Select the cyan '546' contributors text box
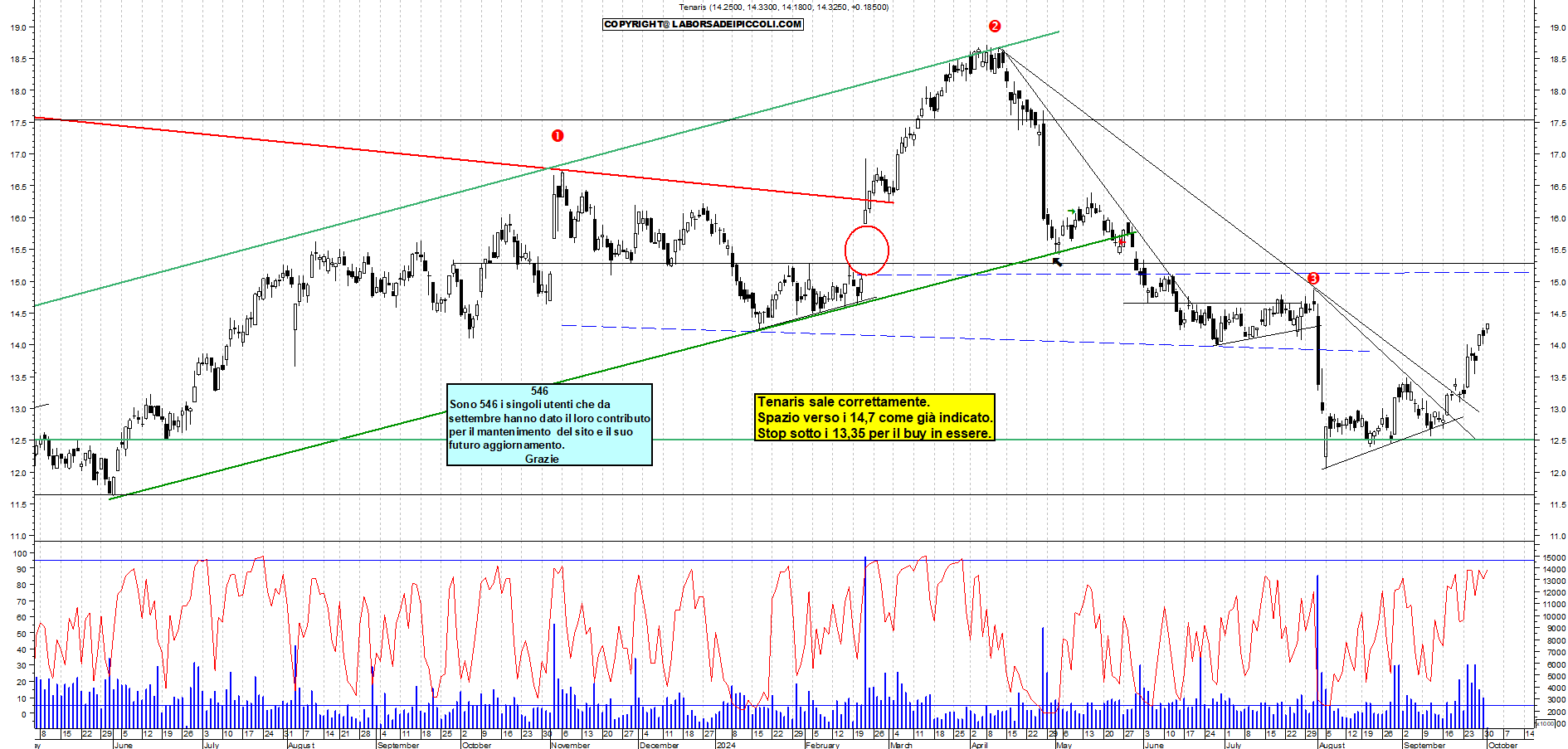Viewport: 1568px width, 749px height. click(x=549, y=424)
